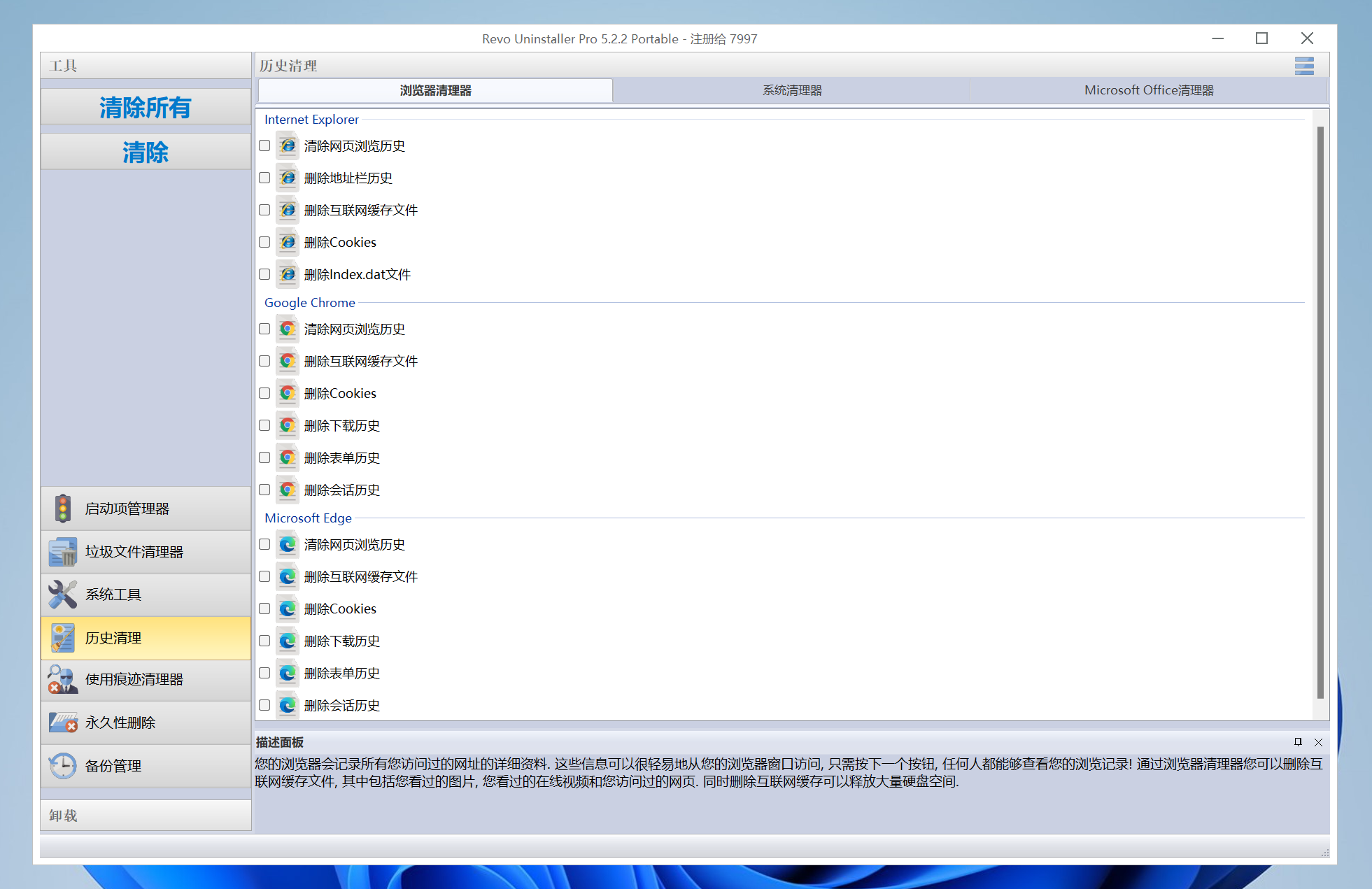
Task: Tick Microsoft Edge 删除表单历史 checkbox
Action: coord(264,673)
